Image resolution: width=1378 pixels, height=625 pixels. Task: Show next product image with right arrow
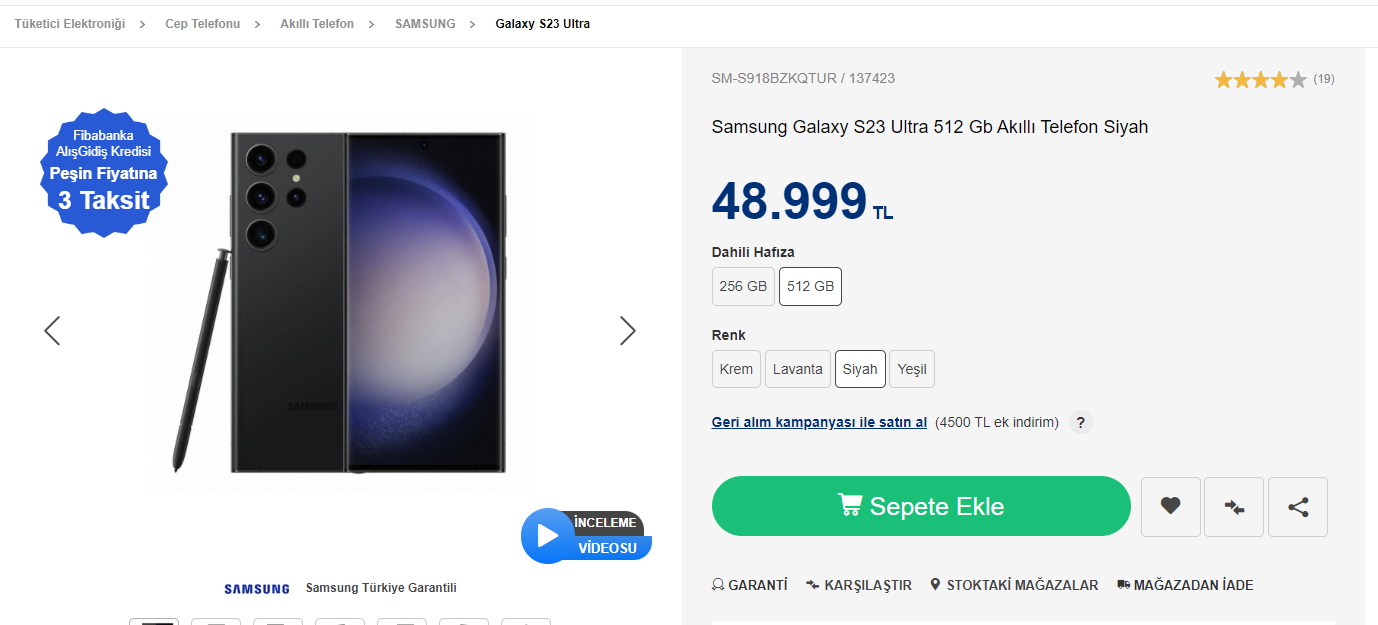(627, 331)
